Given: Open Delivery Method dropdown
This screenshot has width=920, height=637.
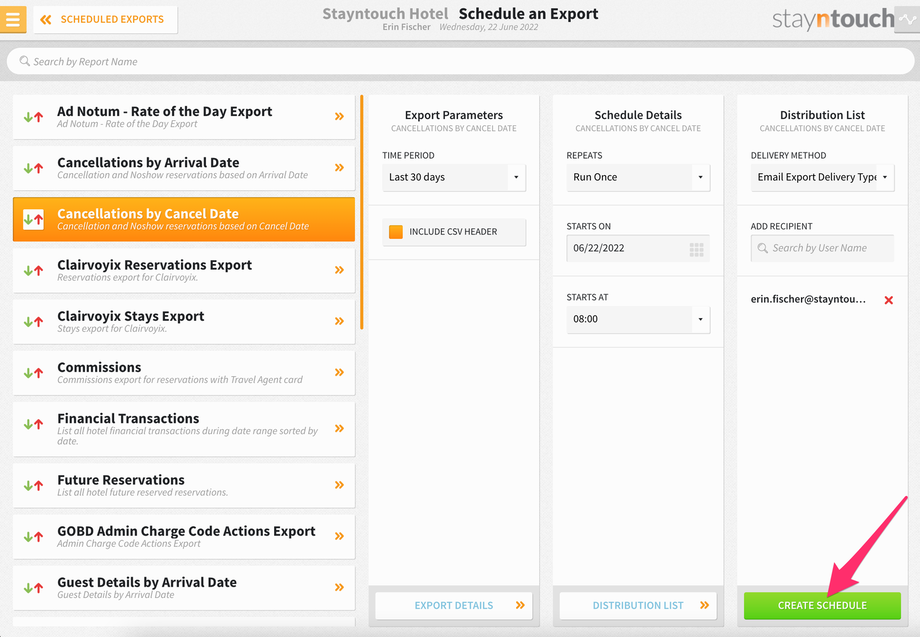Looking at the screenshot, I should point(822,177).
